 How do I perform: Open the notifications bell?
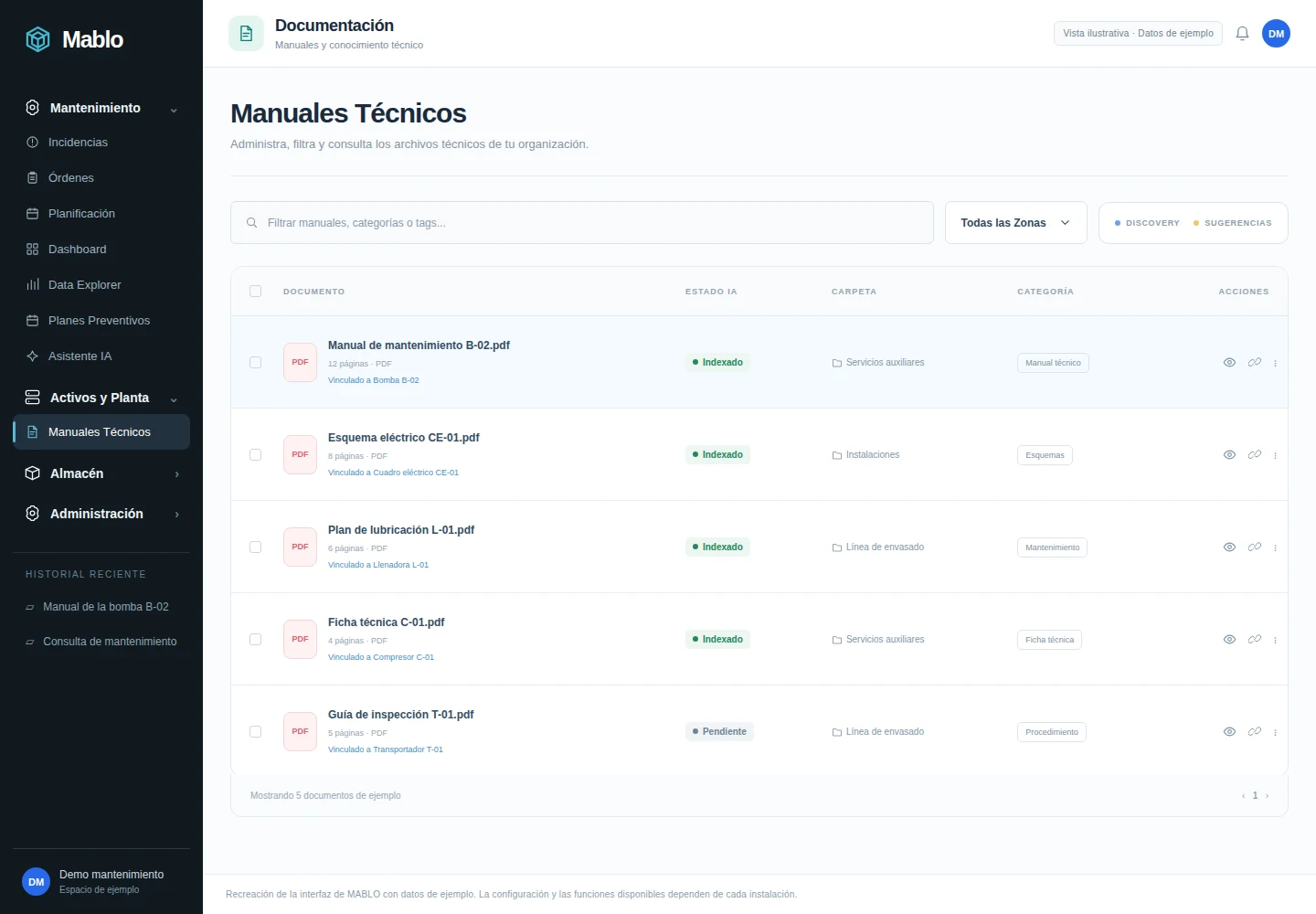coord(1242,34)
